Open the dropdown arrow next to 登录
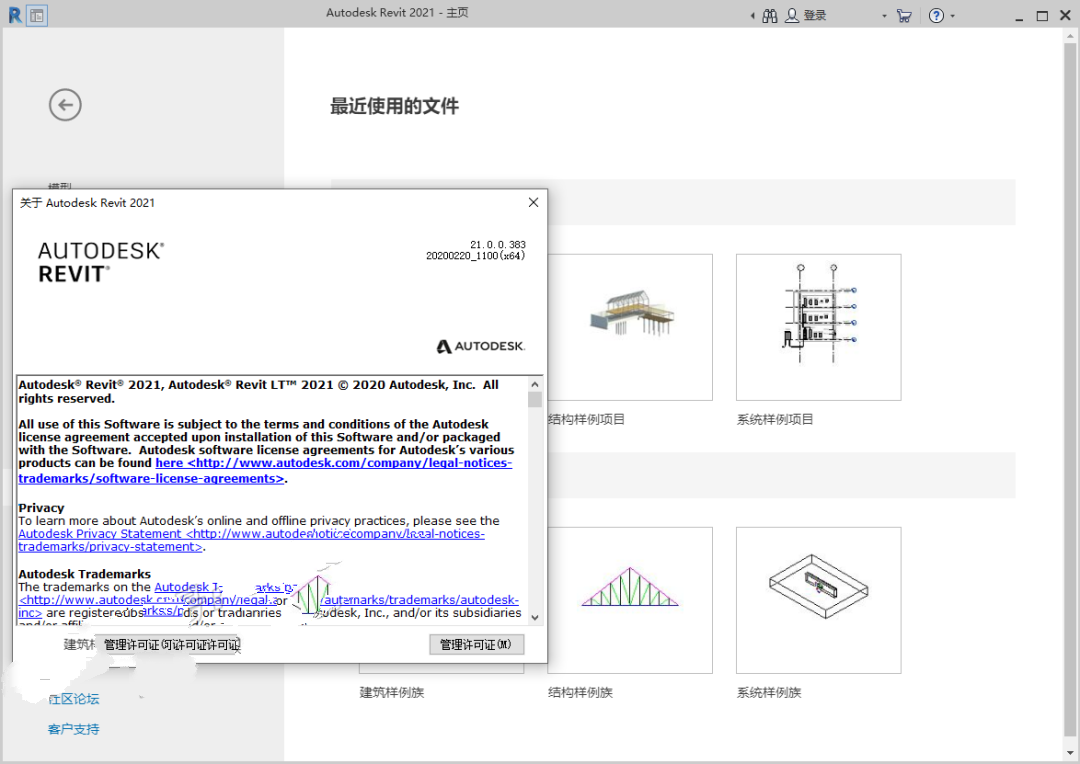Image resolution: width=1080 pixels, height=764 pixels. pos(884,16)
